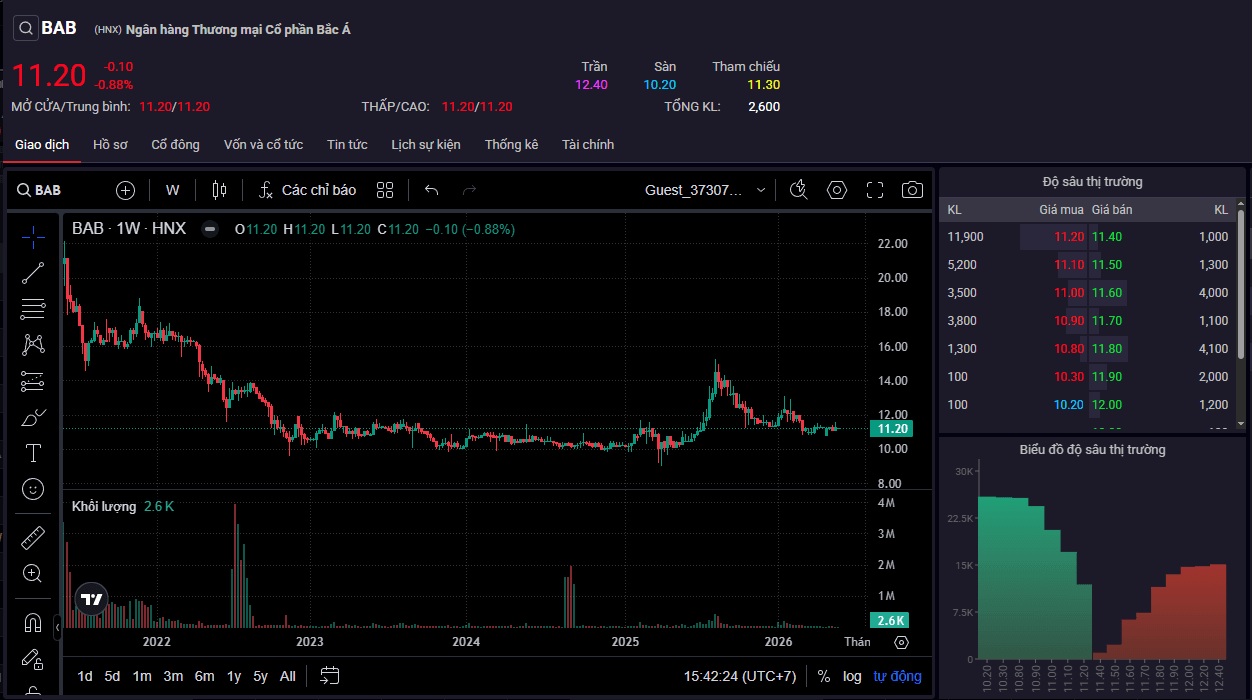Enter fullscreen chart mode
1252x700 pixels.
[x=875, y=190]
